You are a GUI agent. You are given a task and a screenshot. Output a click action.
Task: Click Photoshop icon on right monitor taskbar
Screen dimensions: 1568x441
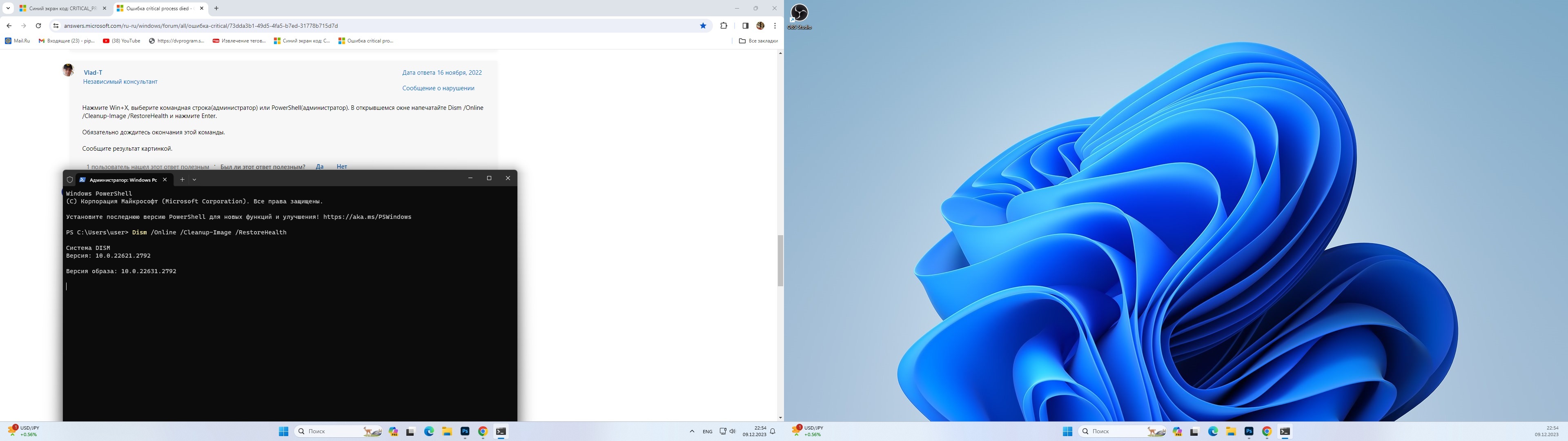click(x=1249, y=431)
